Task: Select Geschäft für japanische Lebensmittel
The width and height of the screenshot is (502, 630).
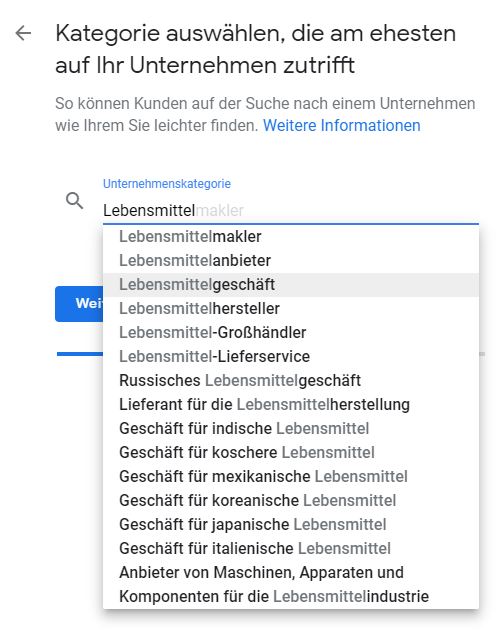Action: pyautogui.click(x=291, y=525)
